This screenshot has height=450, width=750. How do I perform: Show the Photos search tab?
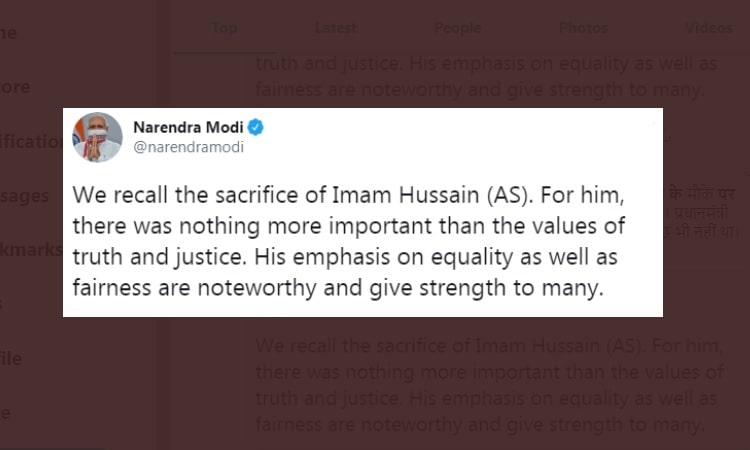(584, 28)
